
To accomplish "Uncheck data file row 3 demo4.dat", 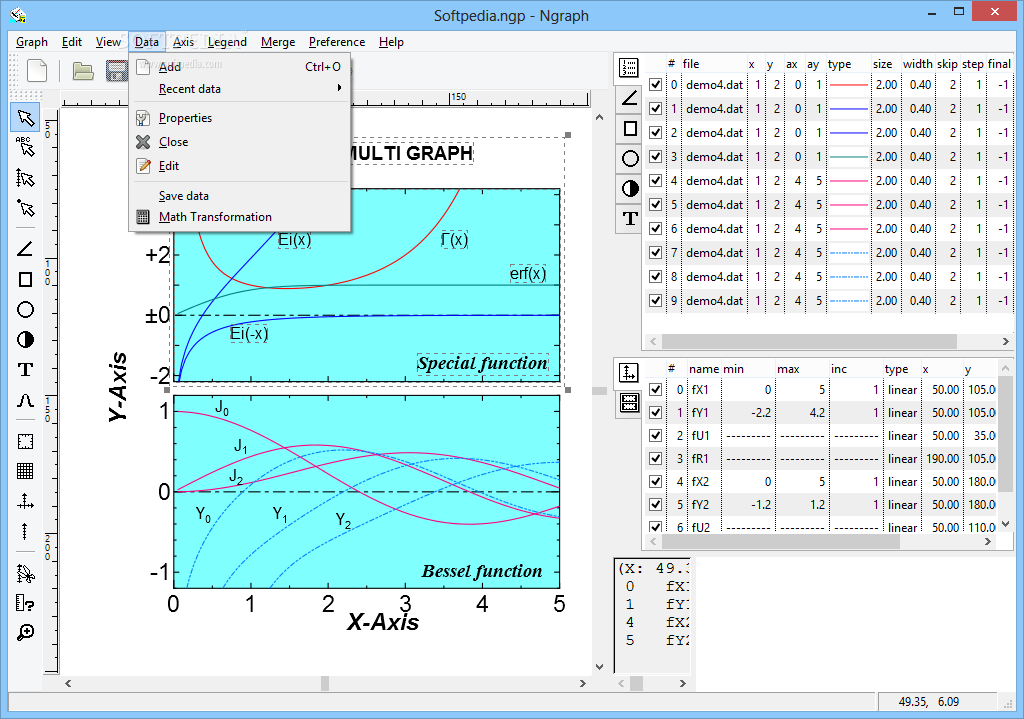I will pos(655,156).
